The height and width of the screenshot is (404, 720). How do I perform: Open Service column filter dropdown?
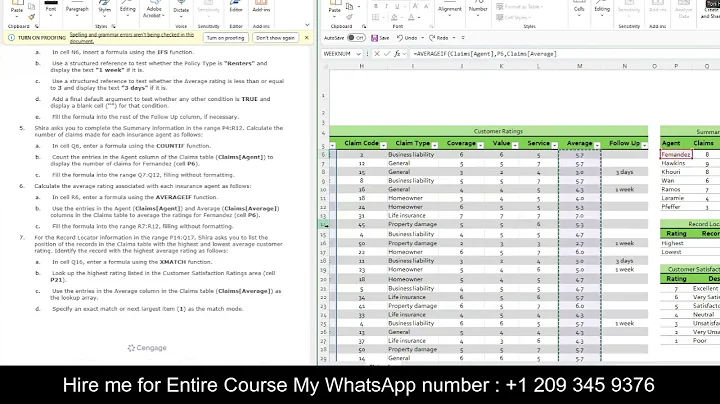[x=555, y=146]
